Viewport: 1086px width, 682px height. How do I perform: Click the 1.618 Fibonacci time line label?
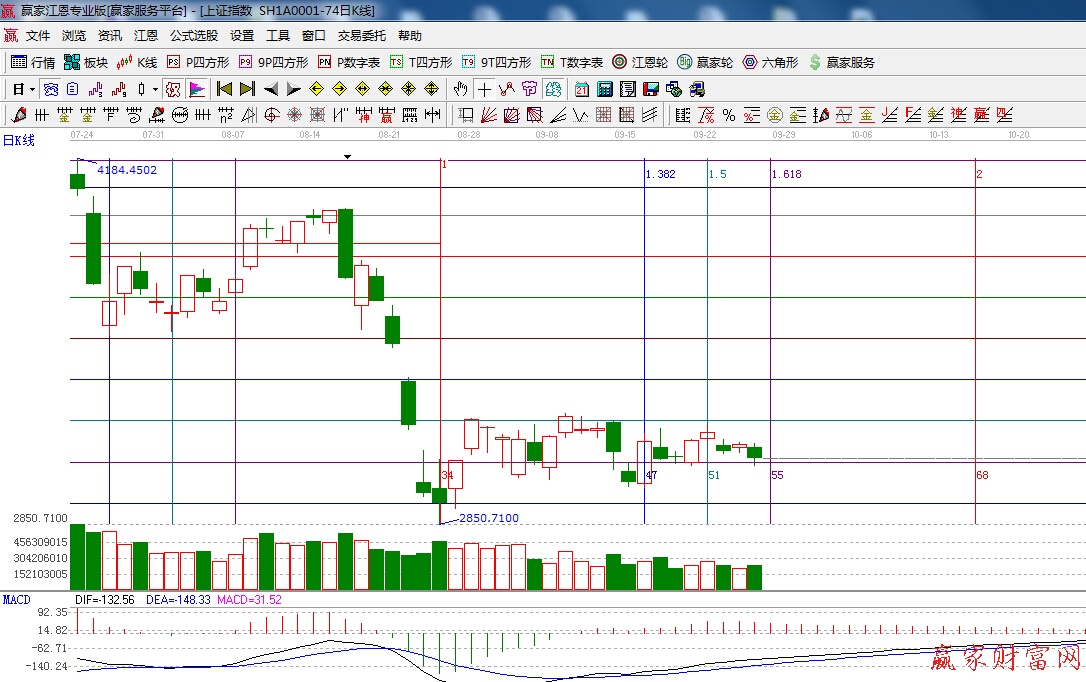coord(787,174)
